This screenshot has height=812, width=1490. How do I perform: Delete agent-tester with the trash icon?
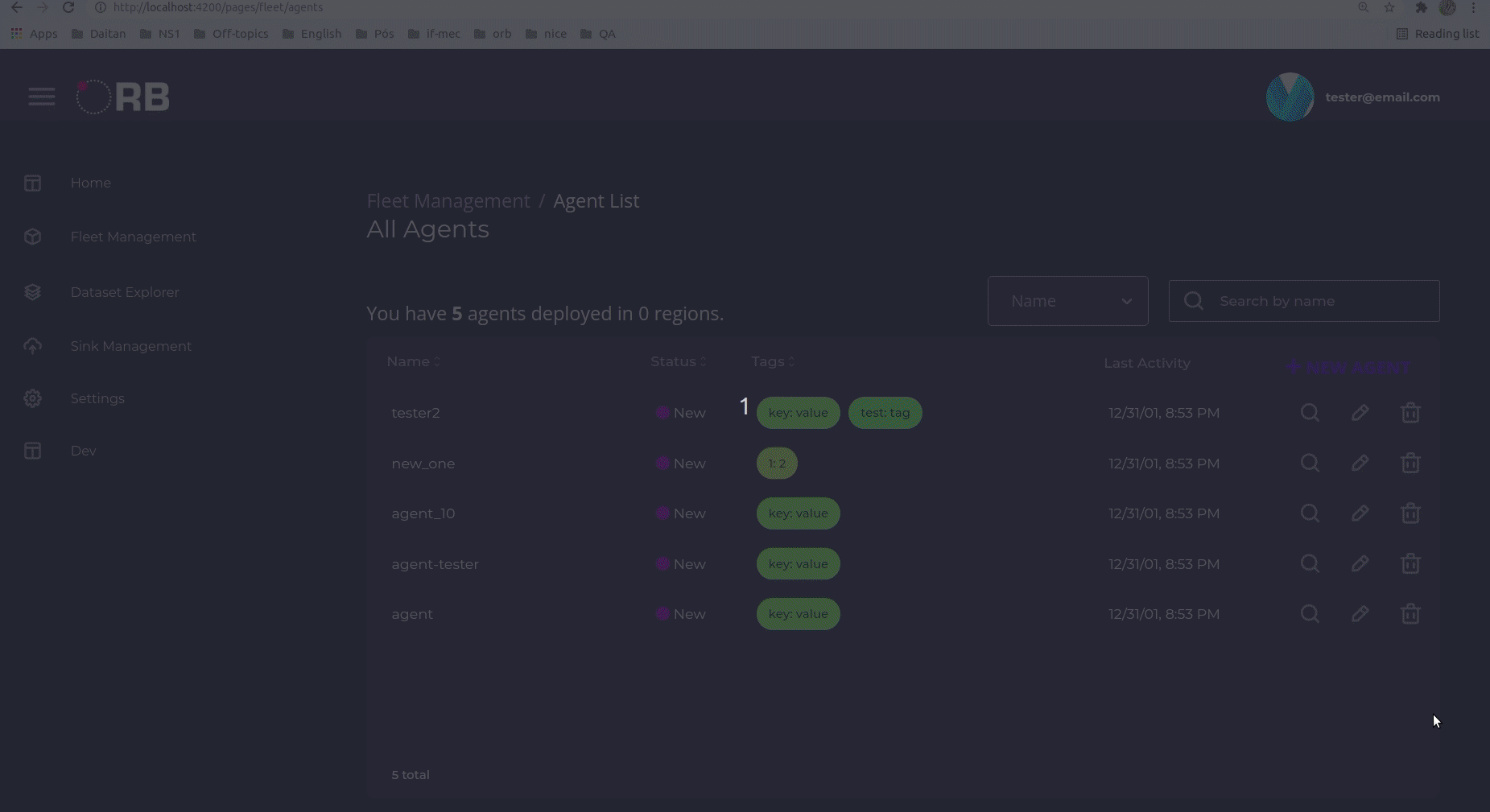click(1411, 563)
